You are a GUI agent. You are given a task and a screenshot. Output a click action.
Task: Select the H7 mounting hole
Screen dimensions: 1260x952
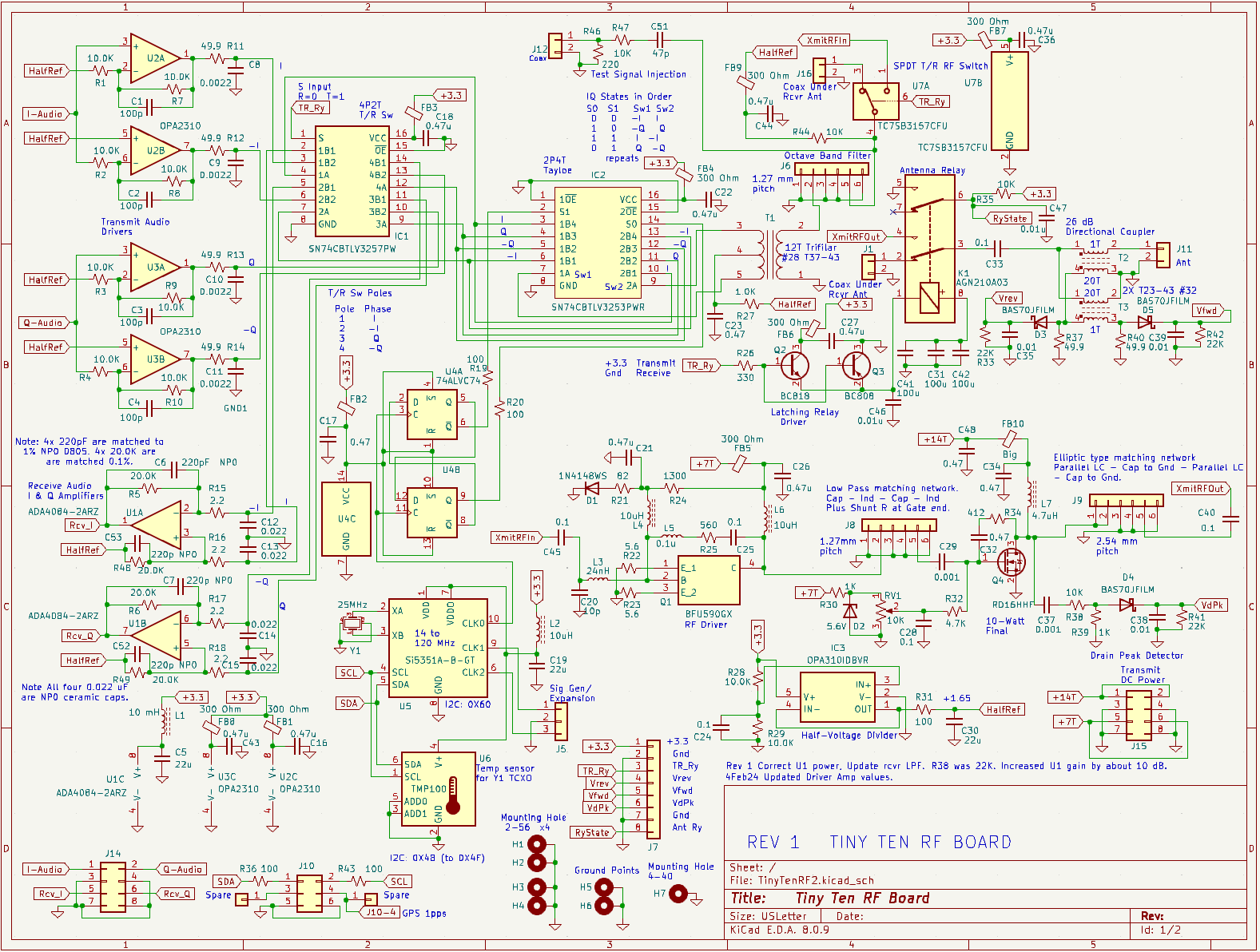(678, 894)
